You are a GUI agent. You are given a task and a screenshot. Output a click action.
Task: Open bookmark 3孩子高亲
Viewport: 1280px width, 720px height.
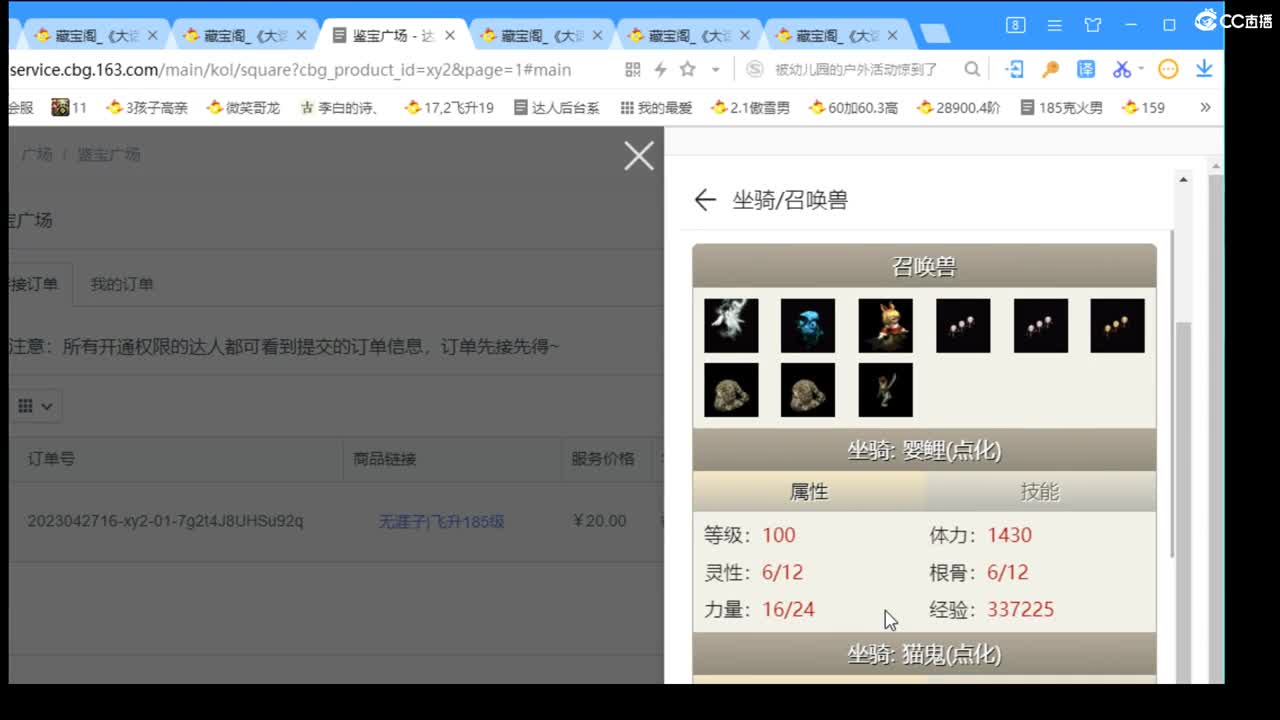tap(147, 107)
